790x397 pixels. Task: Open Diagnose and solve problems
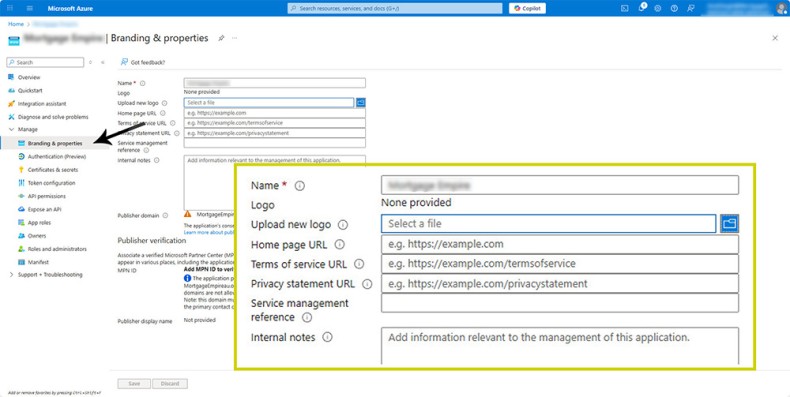[53, 117]
